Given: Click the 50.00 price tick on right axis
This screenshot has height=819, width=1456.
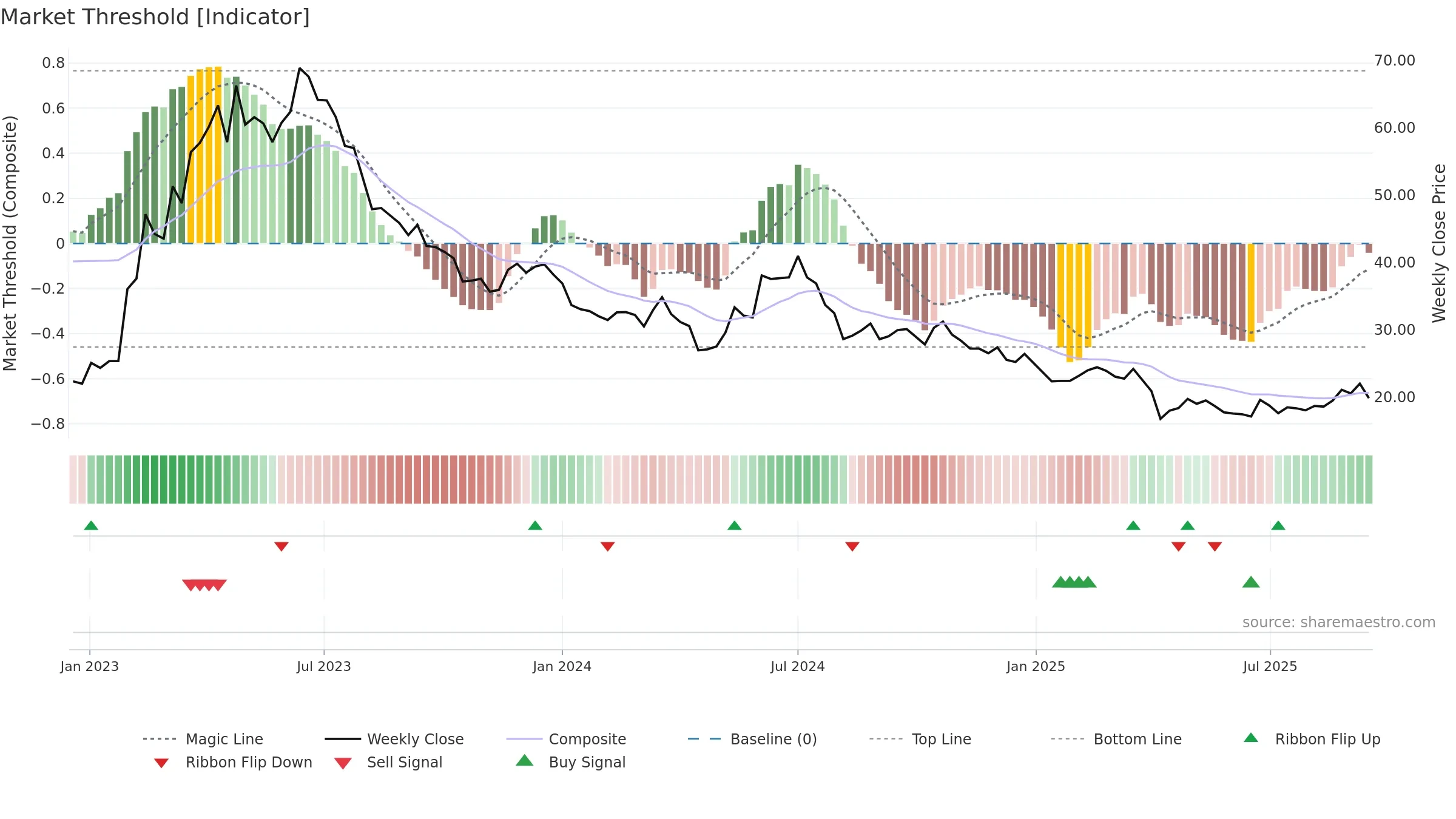Looking at the screenshot, I should pos(1395,195).
